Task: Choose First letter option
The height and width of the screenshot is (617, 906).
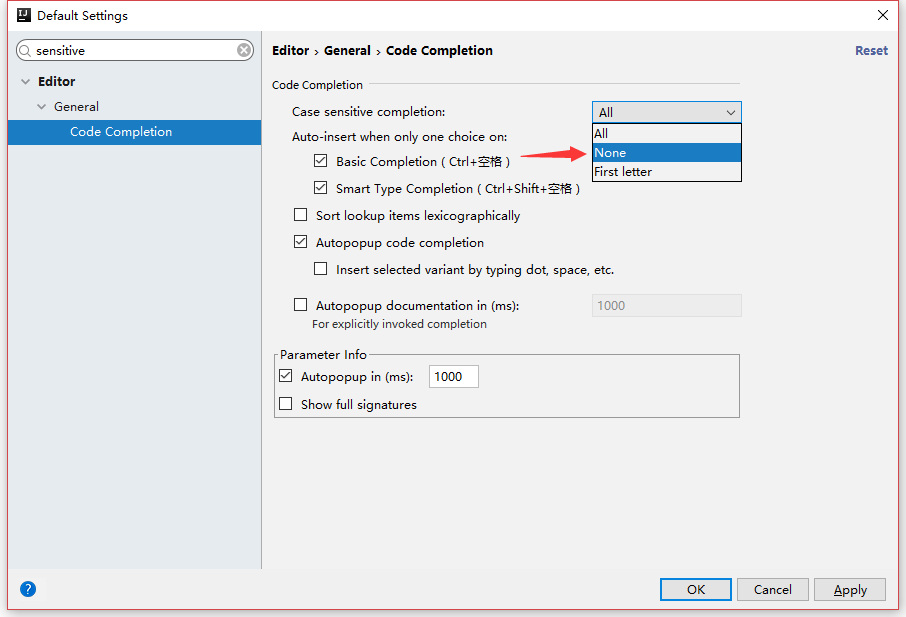Action: 666,172
